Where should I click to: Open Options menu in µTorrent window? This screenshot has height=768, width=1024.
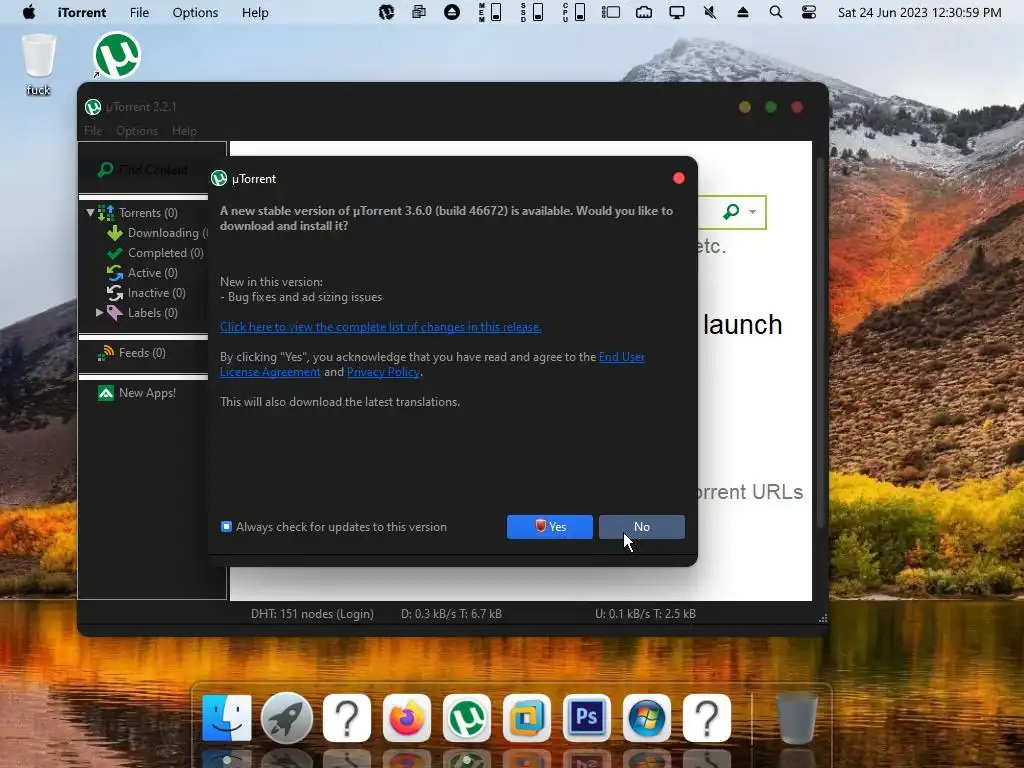point(137,131)
